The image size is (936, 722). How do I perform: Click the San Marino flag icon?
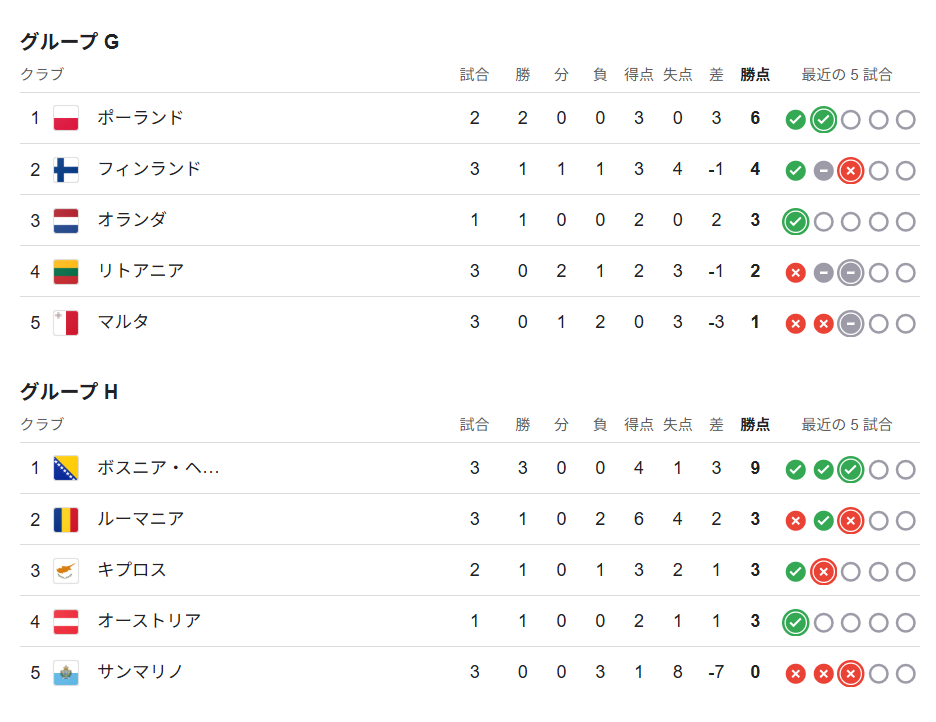[66, 672]
